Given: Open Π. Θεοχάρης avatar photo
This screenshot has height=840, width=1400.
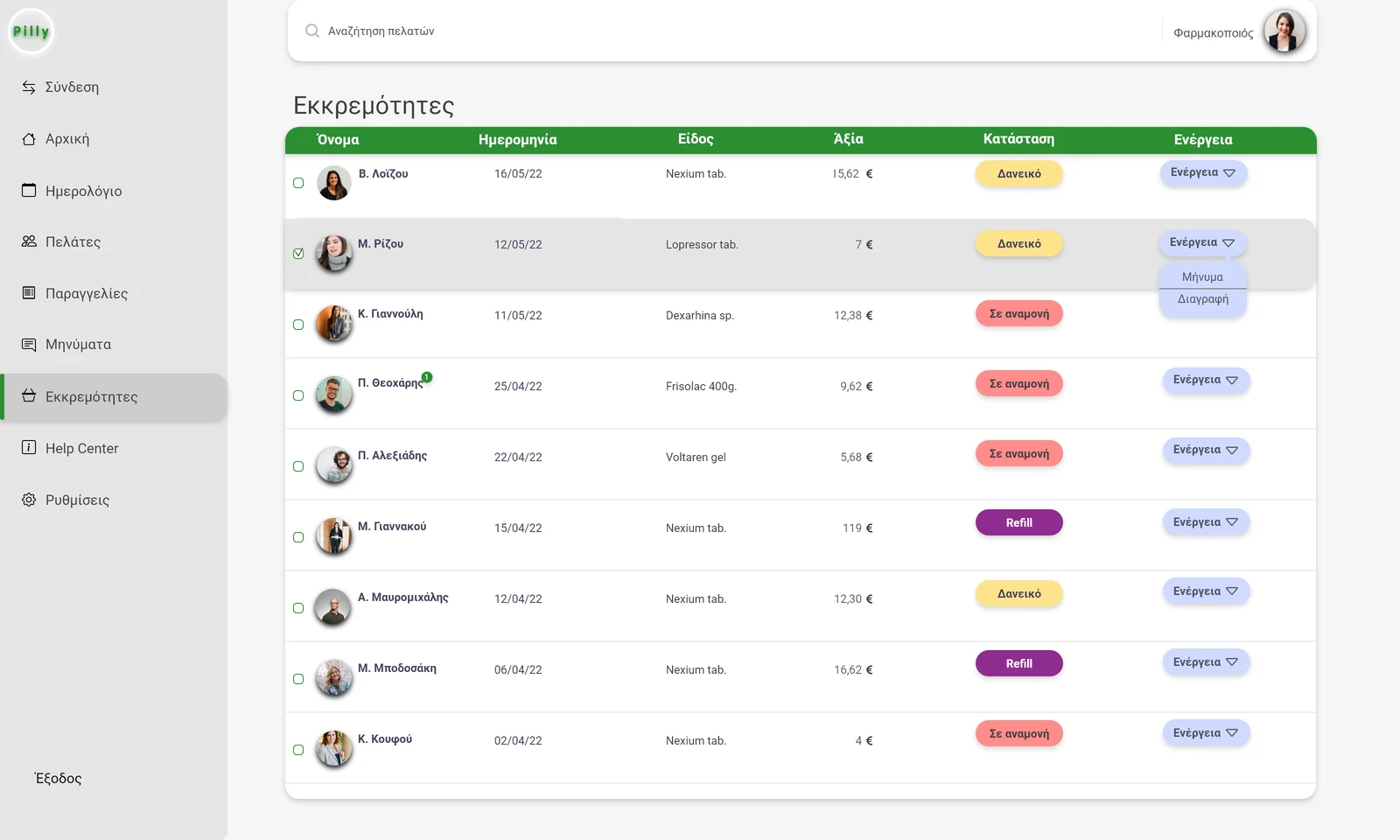Looking at the screenshot, I should click(x=333, y=395).
